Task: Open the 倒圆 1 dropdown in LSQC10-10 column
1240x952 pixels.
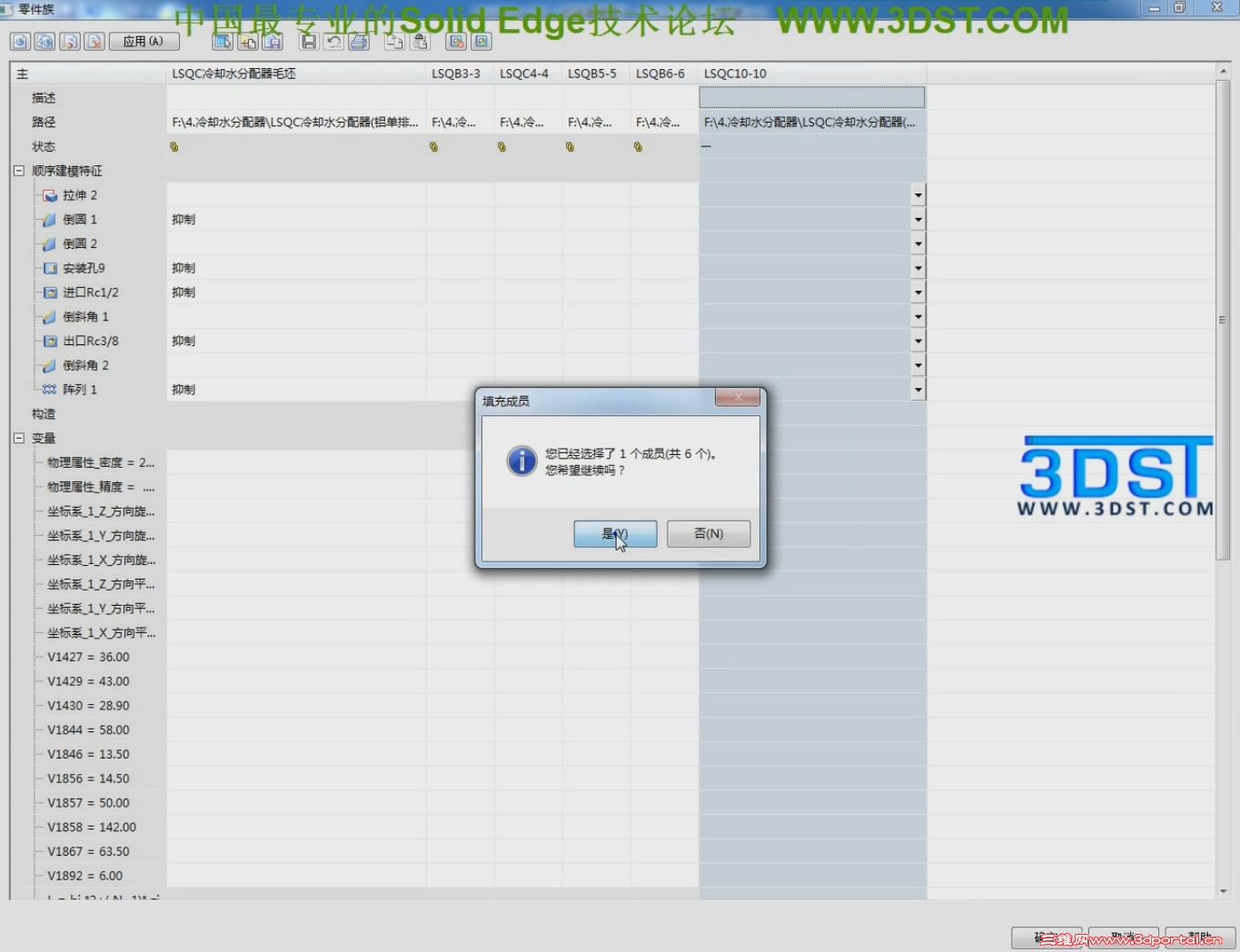Action: click(x=918, y=220)
